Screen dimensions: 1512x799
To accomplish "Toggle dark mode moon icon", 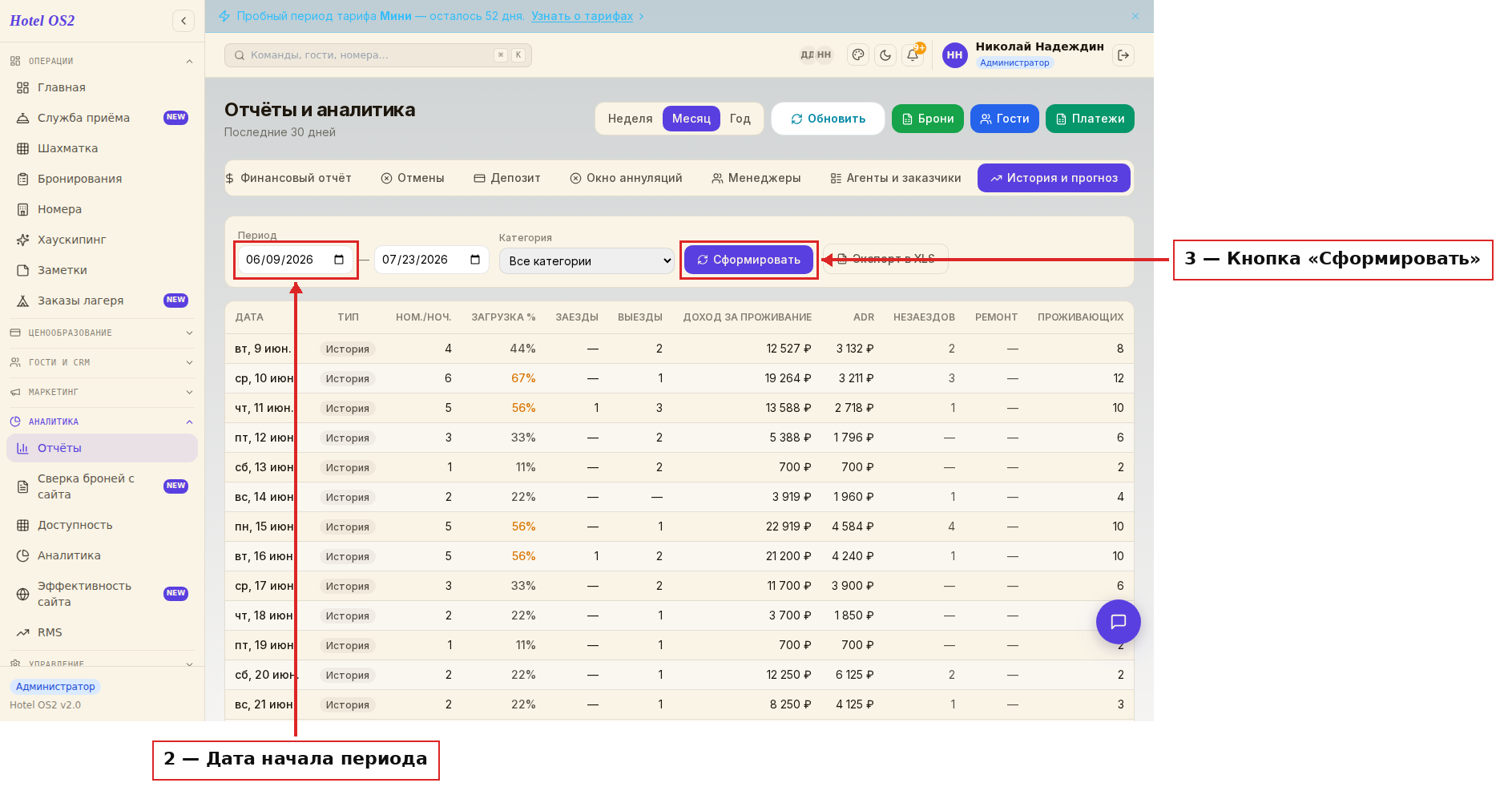I will [x=885, y=55].
